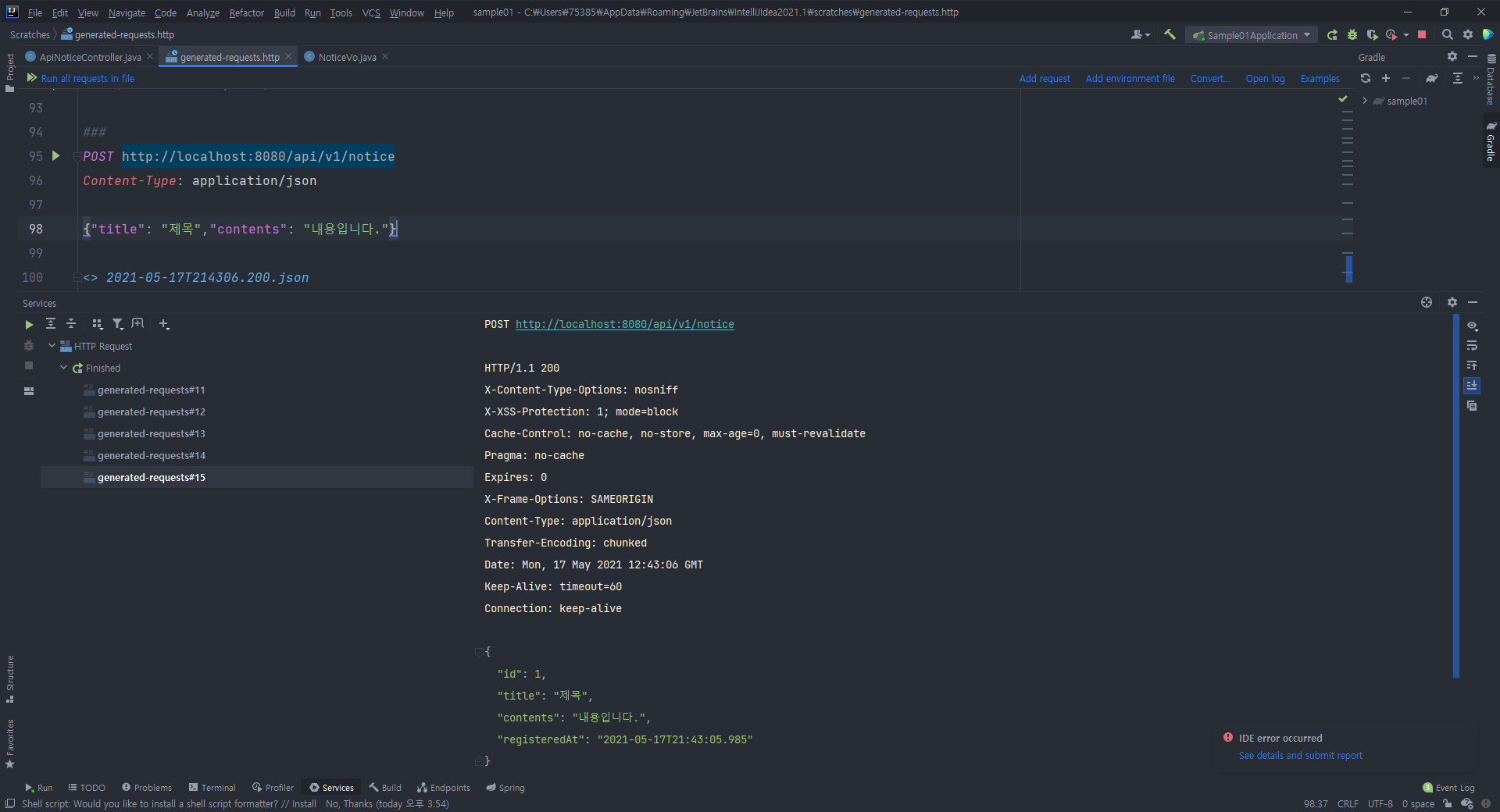Reload all Gradle projects icon
This screenshot has height=812, width=1500.
(1366, 78)
